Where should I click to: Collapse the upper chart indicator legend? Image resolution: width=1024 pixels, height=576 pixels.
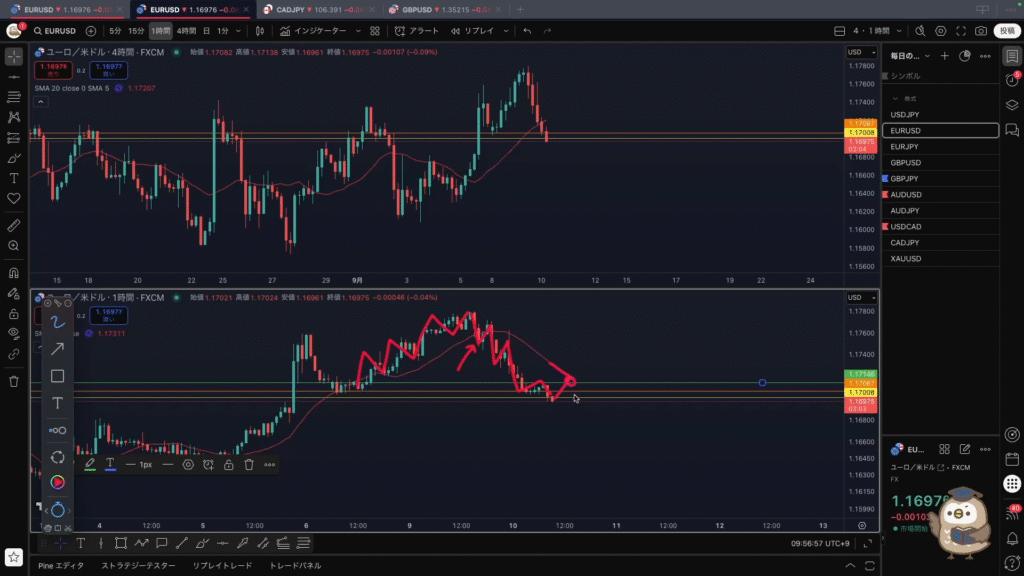(x=40, y=102)
